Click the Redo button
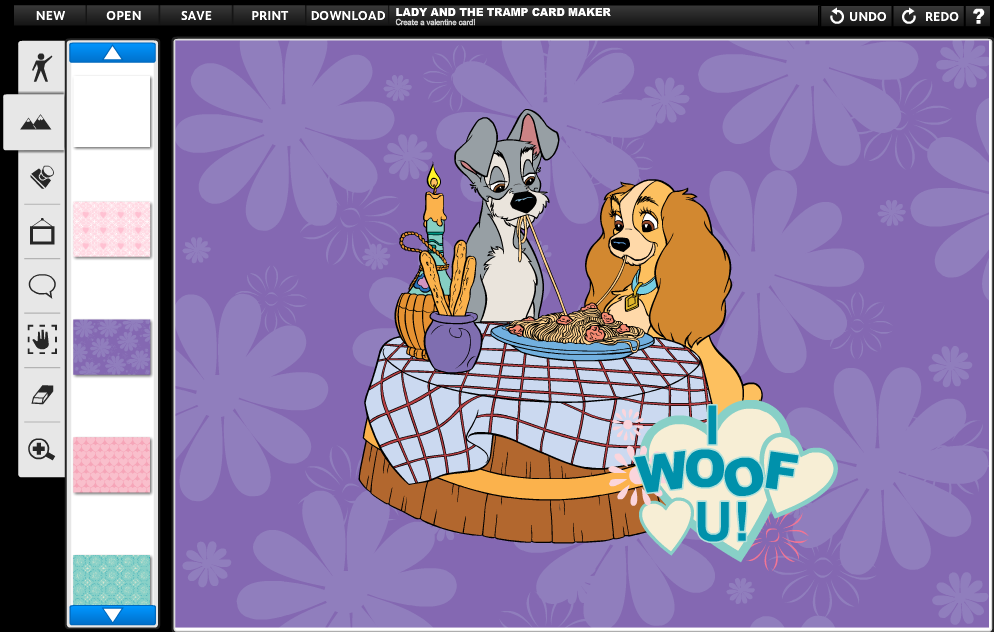The width and height of the screenshot is (994, 632). tap(929, 16)
